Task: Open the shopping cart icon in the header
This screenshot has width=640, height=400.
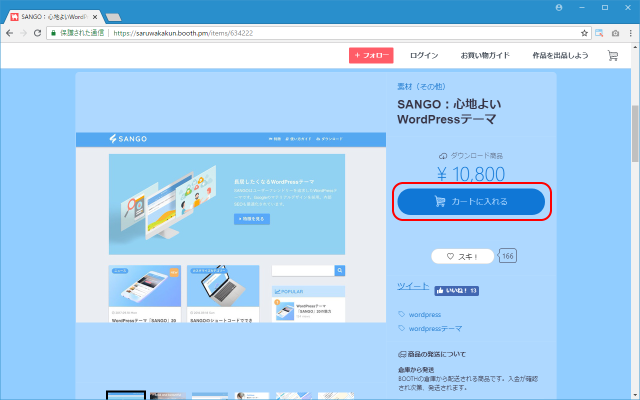Action: [613, 56]
